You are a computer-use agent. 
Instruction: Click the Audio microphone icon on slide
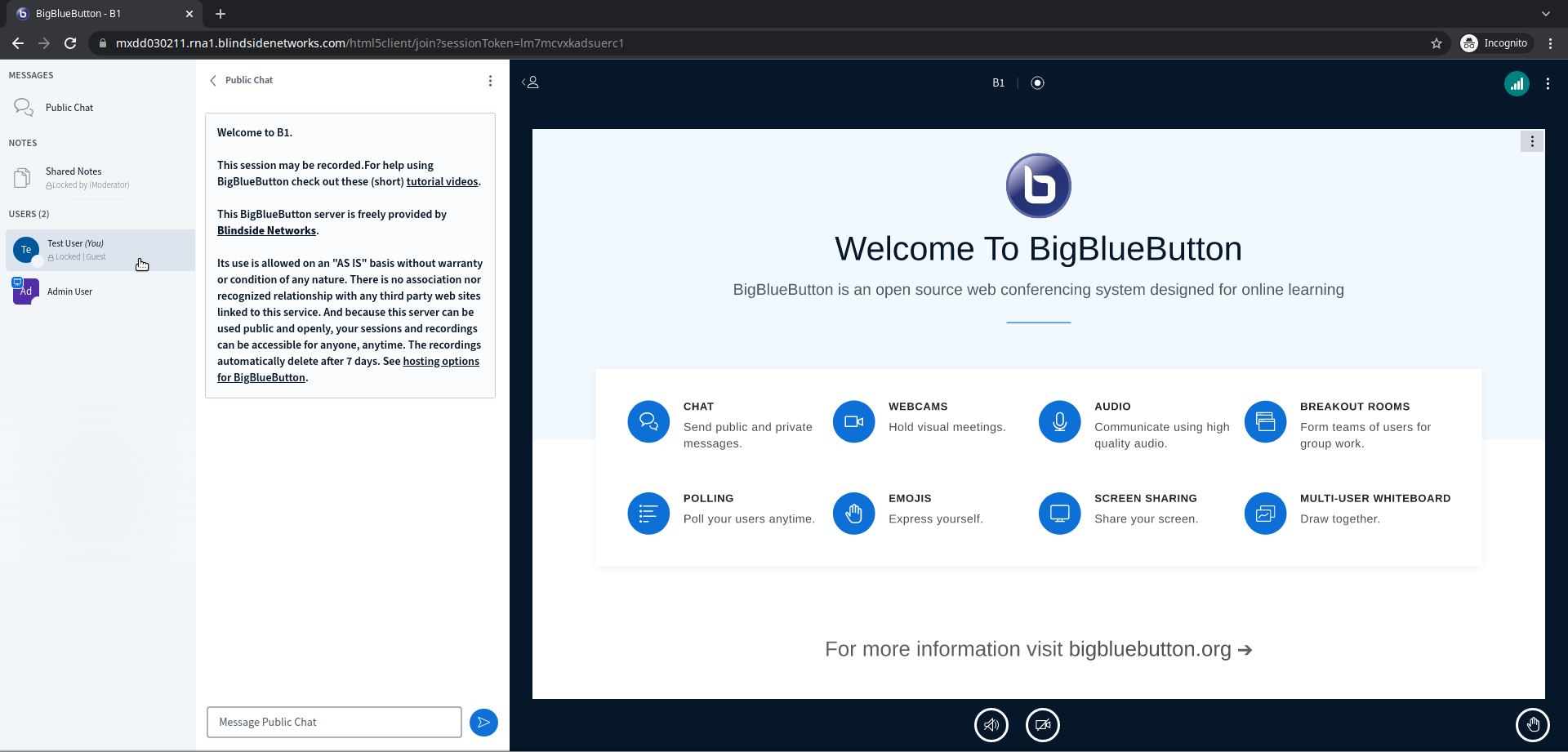tap(1059, 421)
